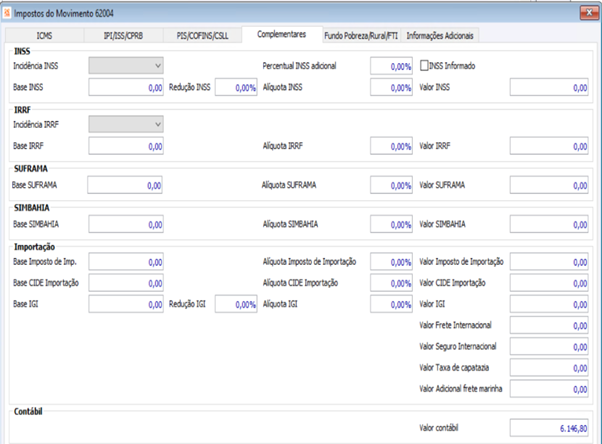The height and width of the screenshot is (444, 602).
Task: Expand the Incidência IRRF combo box
Action: tap(126, 124)
